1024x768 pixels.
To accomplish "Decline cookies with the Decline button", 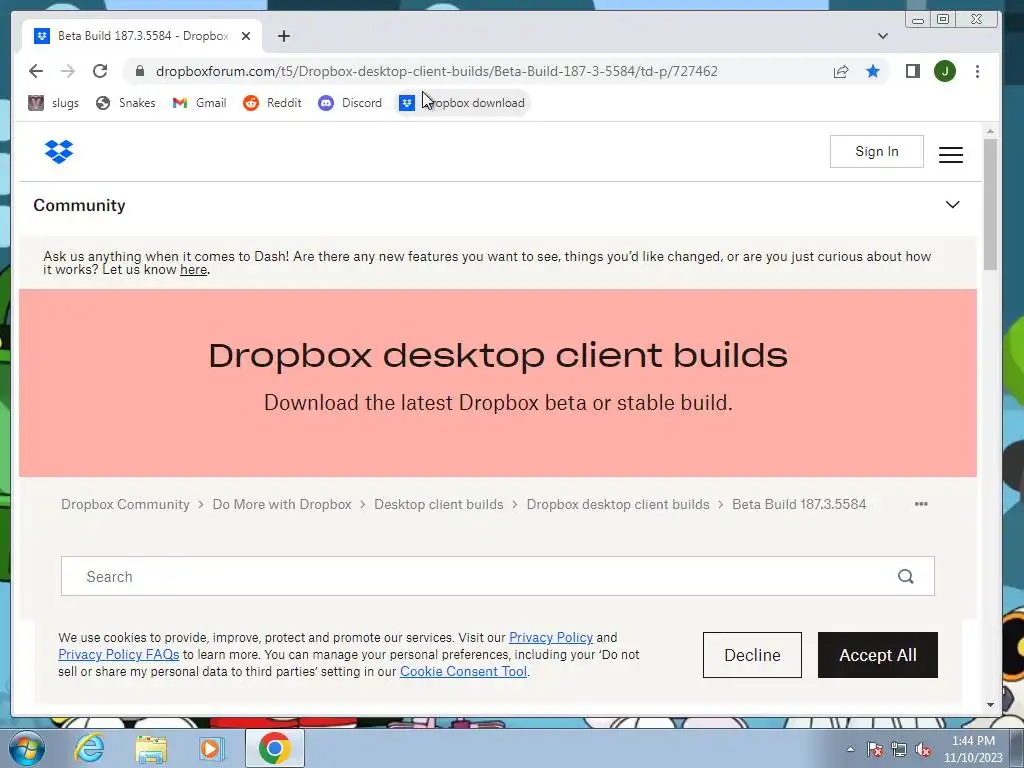I will (x=752, y=655).
